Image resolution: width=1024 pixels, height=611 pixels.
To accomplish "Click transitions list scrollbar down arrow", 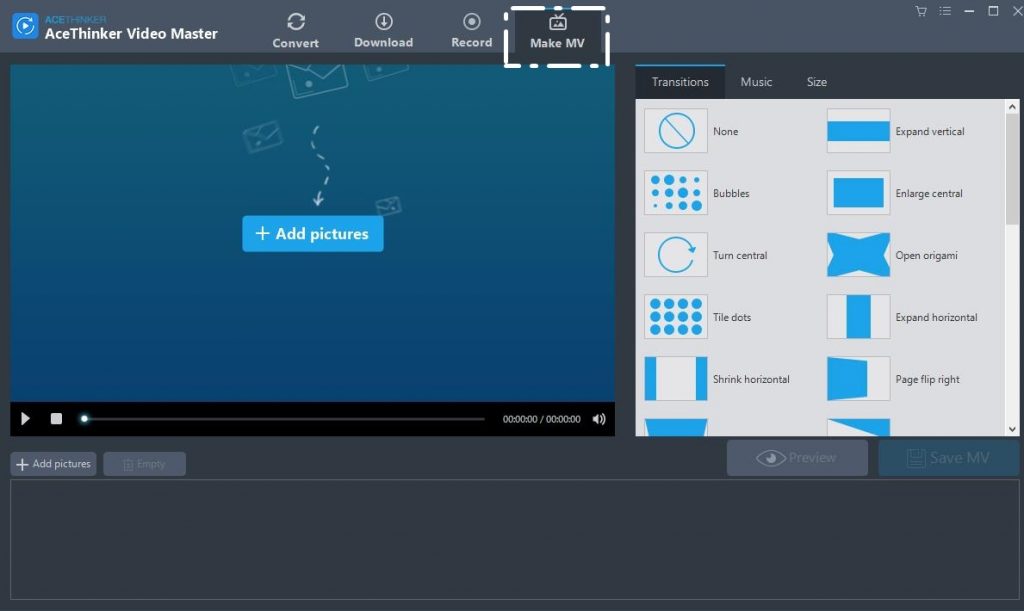I will (1012, 429).
